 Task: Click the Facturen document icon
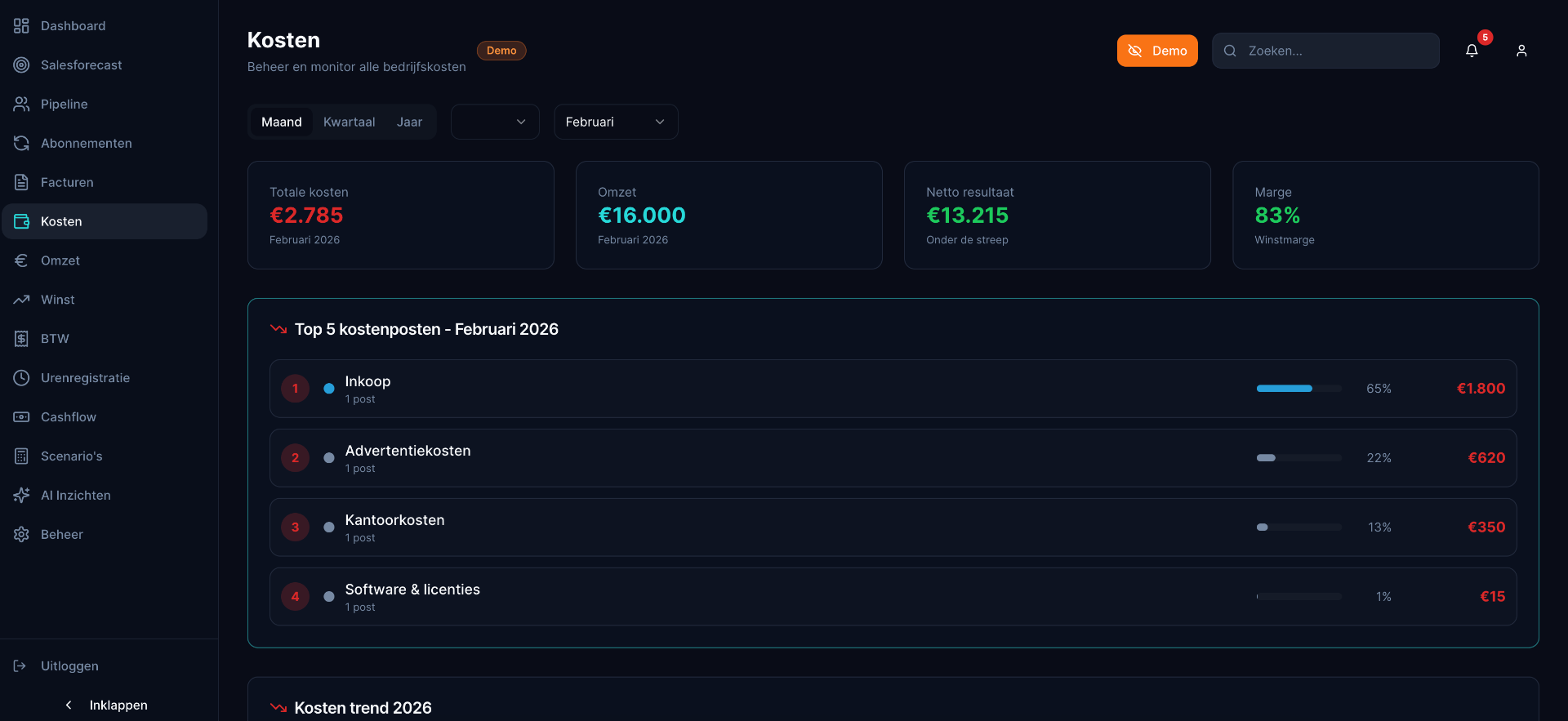coord(21,183)
